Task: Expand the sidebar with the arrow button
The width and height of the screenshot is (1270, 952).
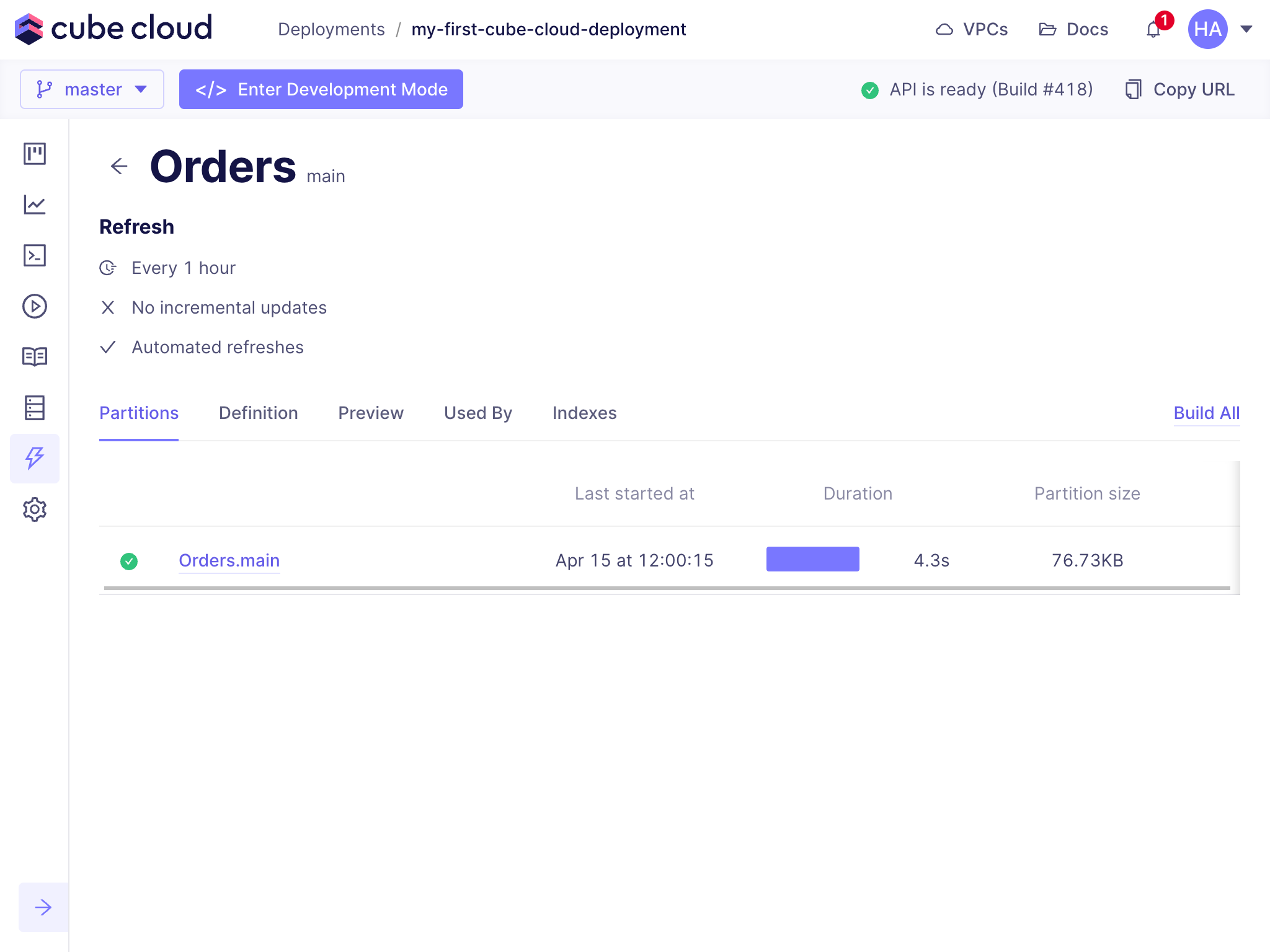Action: click(43, 907)
